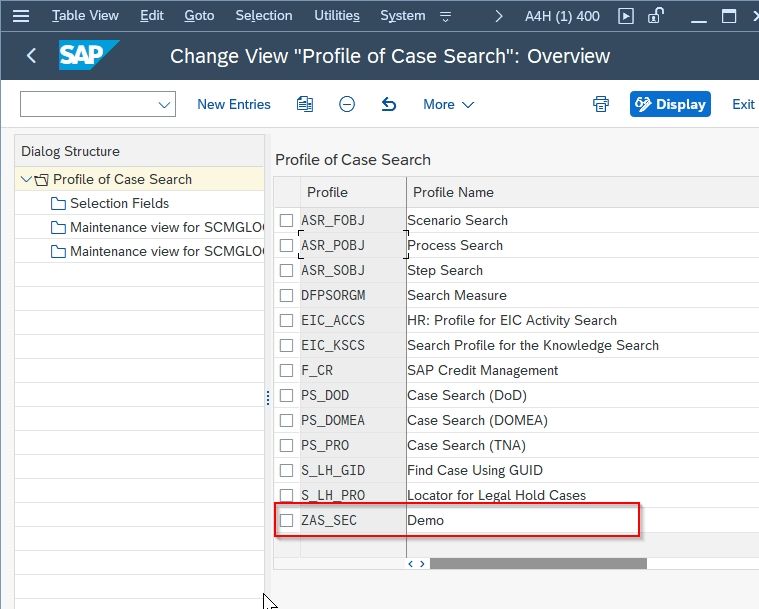Image resolution: width=759 pixels, height=609 pixels.
Task: Open the Selection menu
Action: (264, 16)
